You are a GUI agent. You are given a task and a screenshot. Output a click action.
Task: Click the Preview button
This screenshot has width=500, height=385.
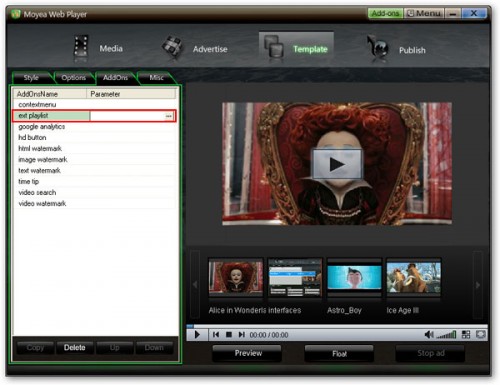click(247, 353)
